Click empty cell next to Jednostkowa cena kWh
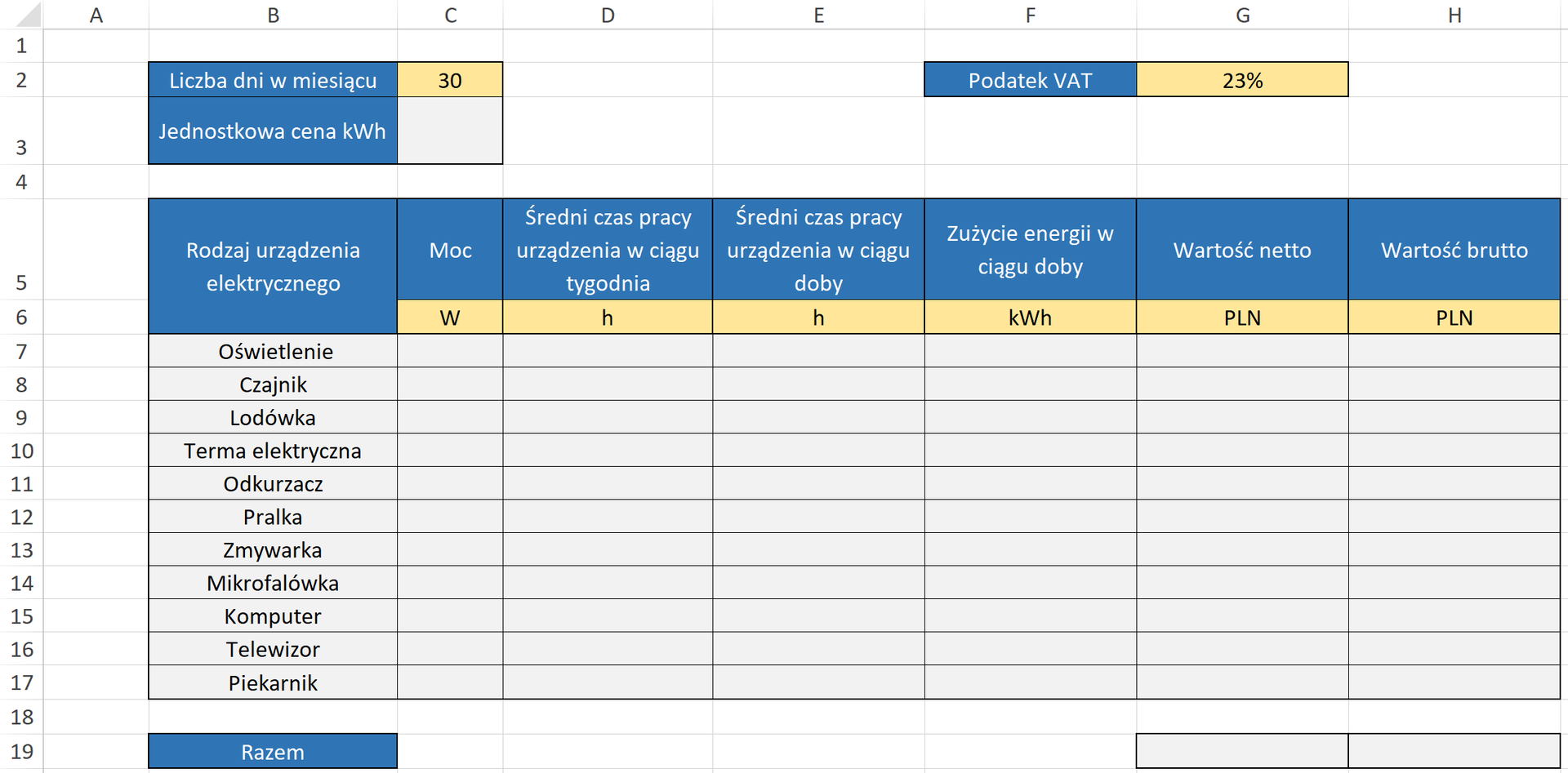The height and width of the screenshot is (773, 1568). [x=450, y=131]
